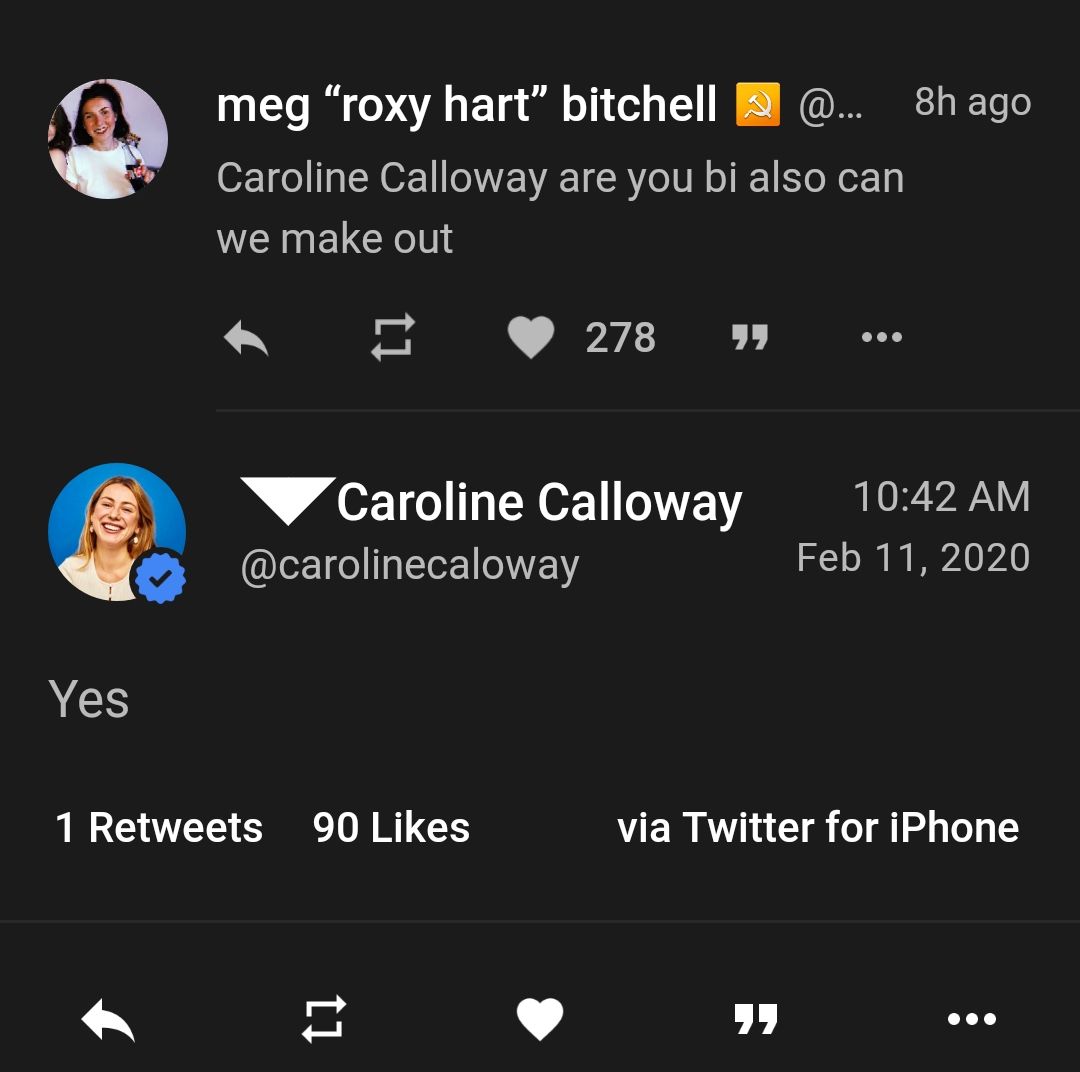Open meg "roxy hart" bitchell's profile name
Viewport: 1080px width, 1072px height.
click(466, 105)
